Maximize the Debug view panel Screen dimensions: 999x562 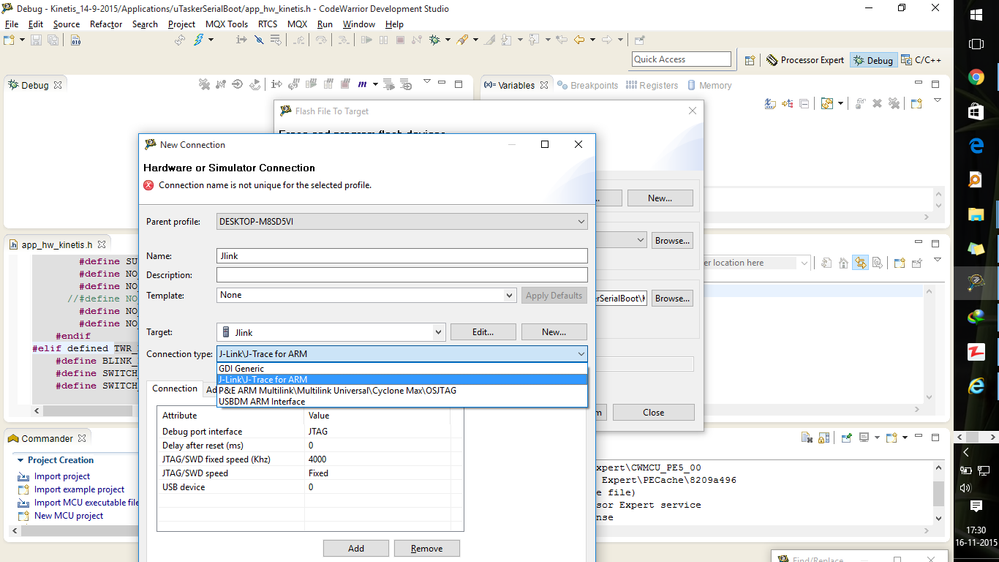(x=459, y=83)
